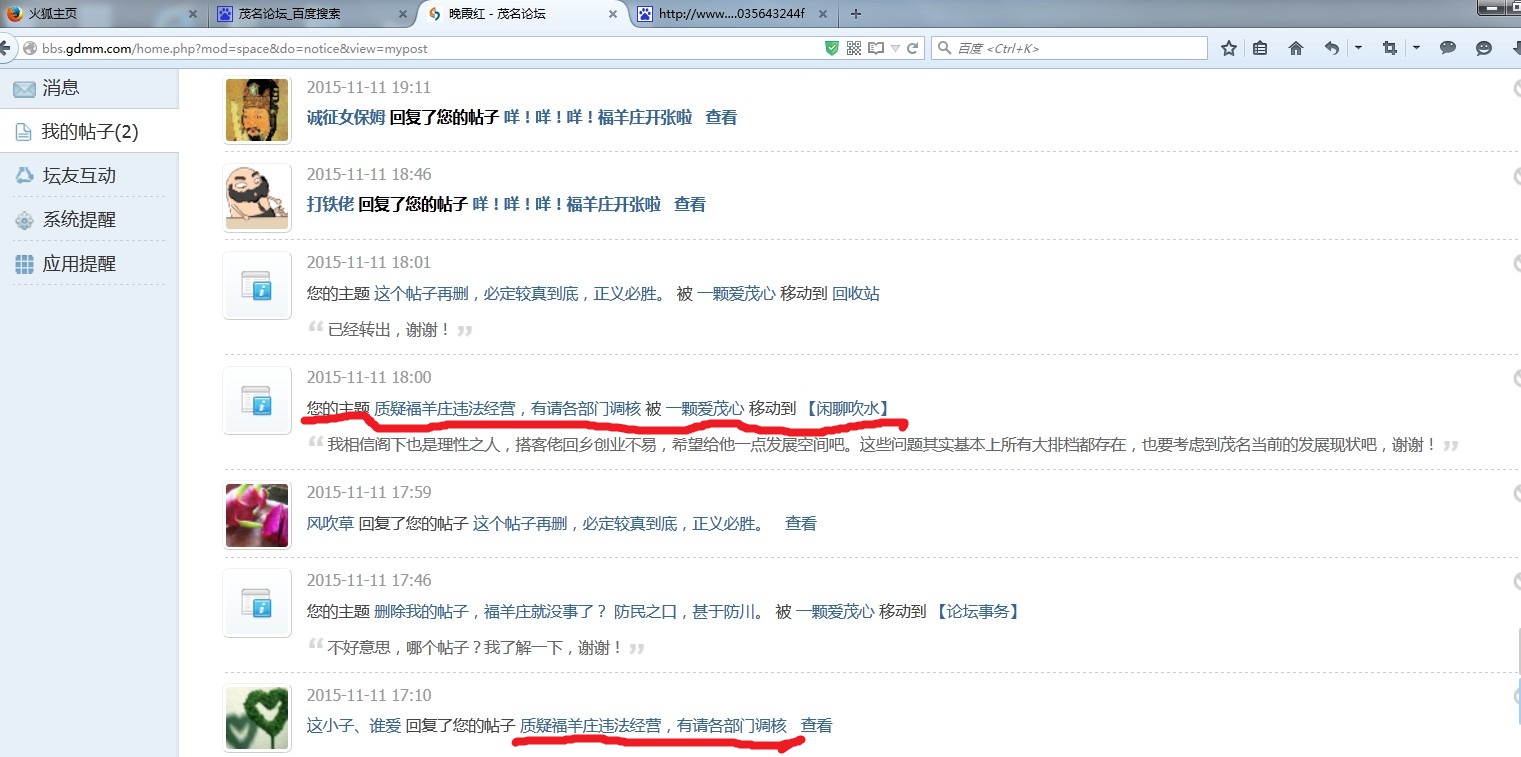Expand dropdown arrow next to screenshot tool

click(x=1416, y=48)
